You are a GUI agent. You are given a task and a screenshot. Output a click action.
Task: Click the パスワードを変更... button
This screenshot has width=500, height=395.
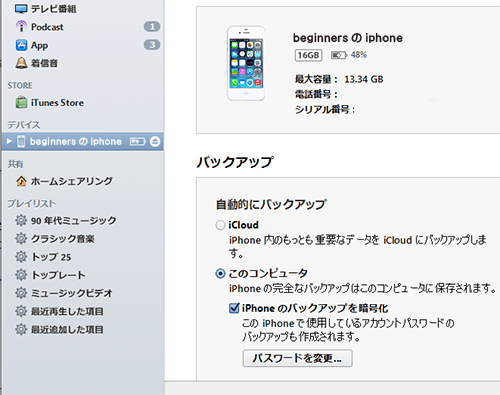coord(297,358)
